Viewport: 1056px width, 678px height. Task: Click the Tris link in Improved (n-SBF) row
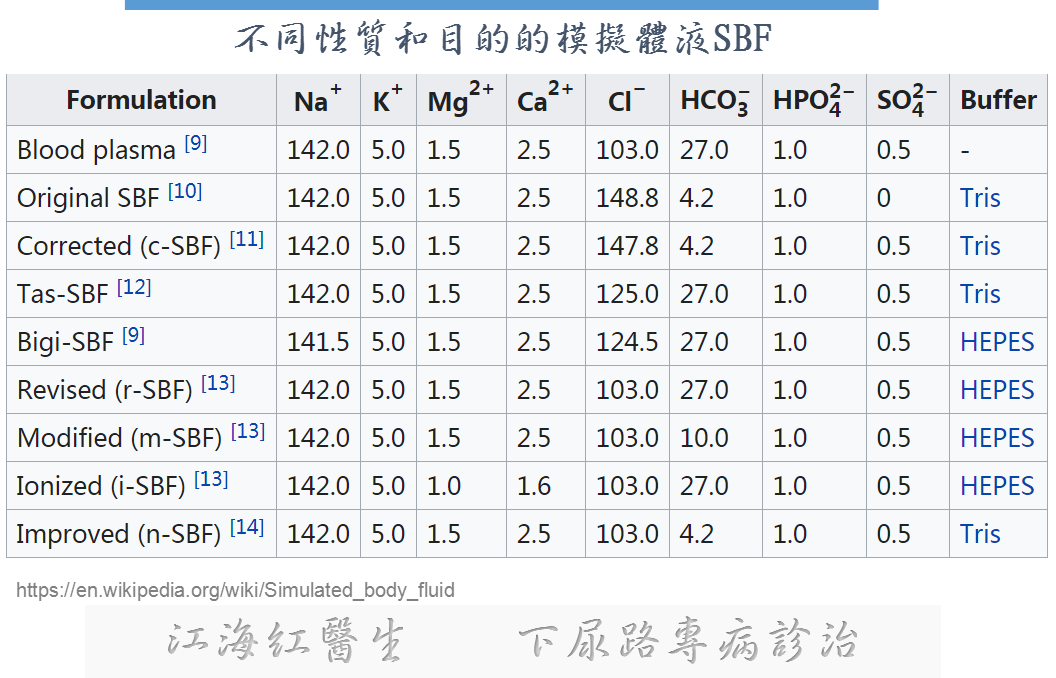980,534
